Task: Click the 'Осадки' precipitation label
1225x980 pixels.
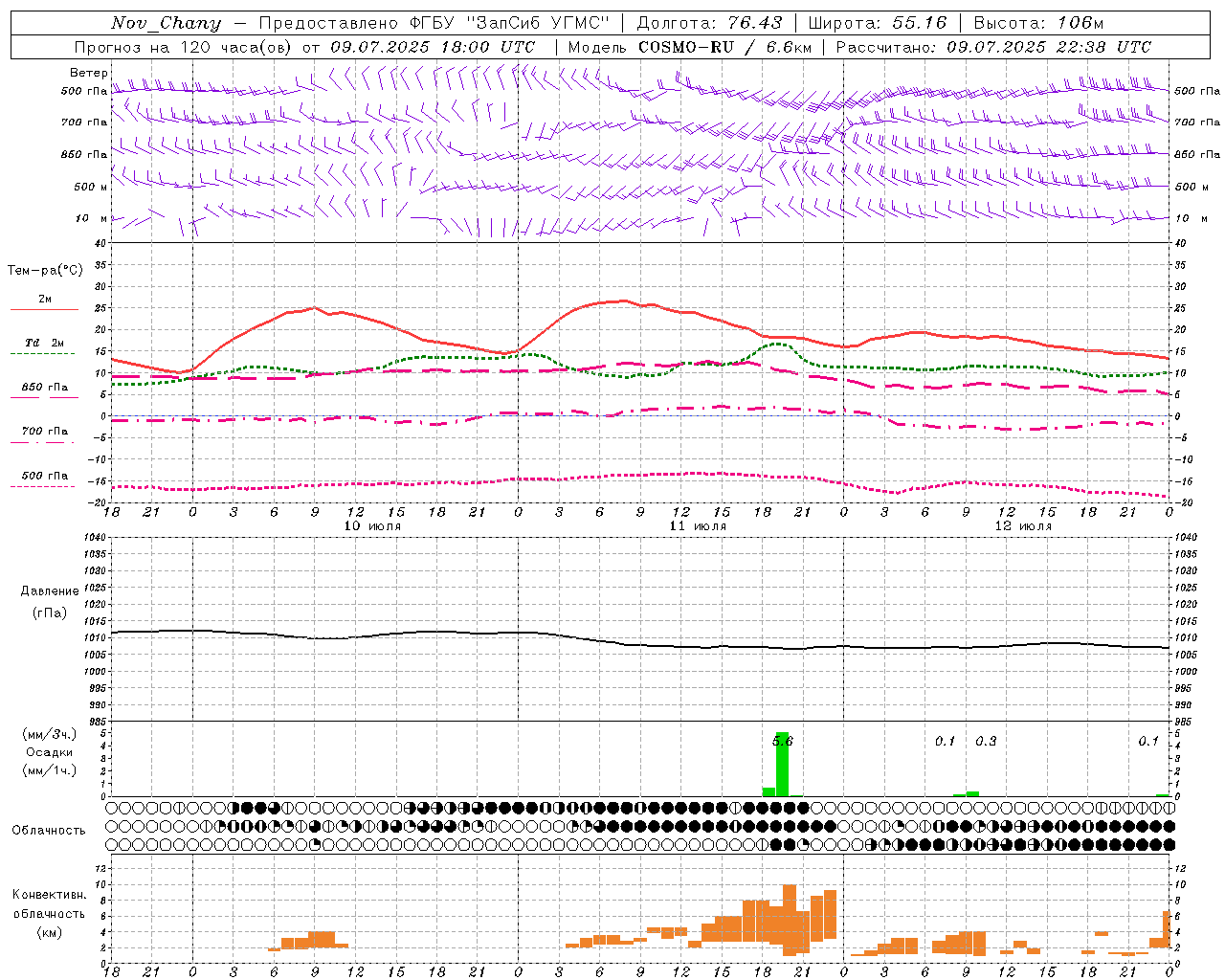Action: (x=50, y=752)
